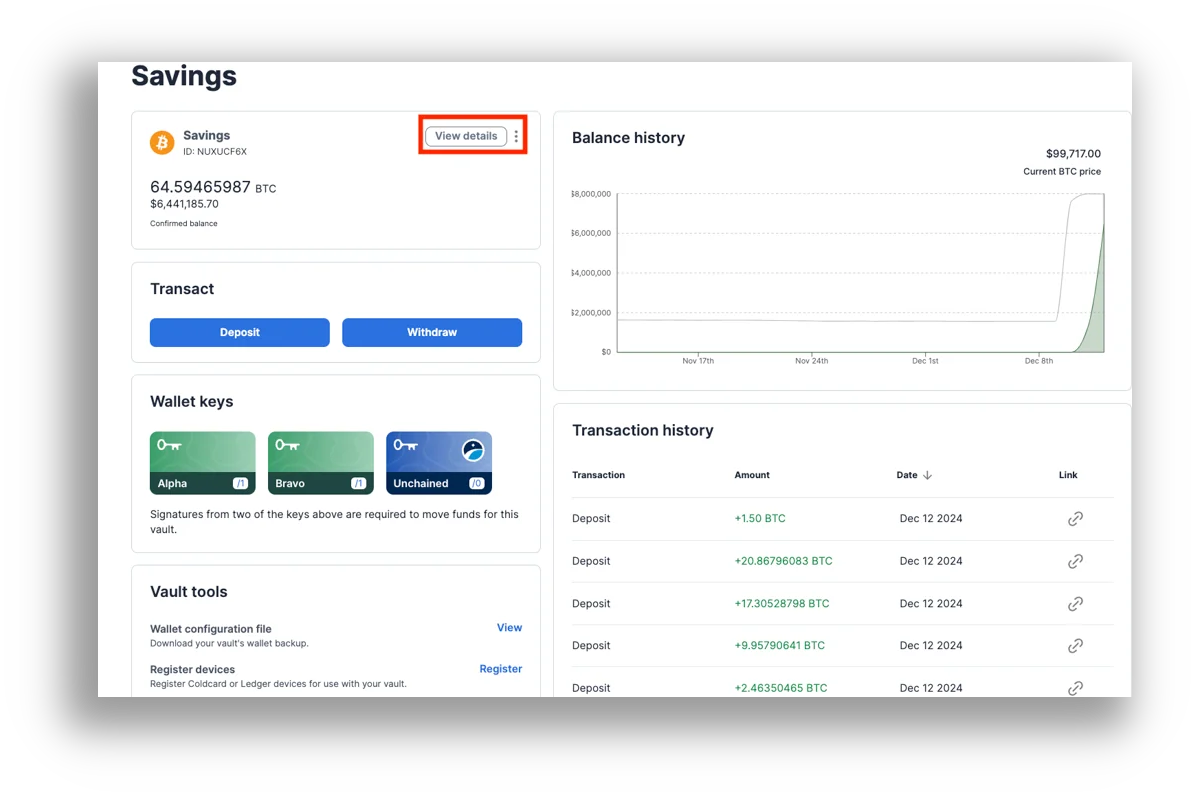
Task: Click the key icon on Alpha card
Action: click(169, 445)
